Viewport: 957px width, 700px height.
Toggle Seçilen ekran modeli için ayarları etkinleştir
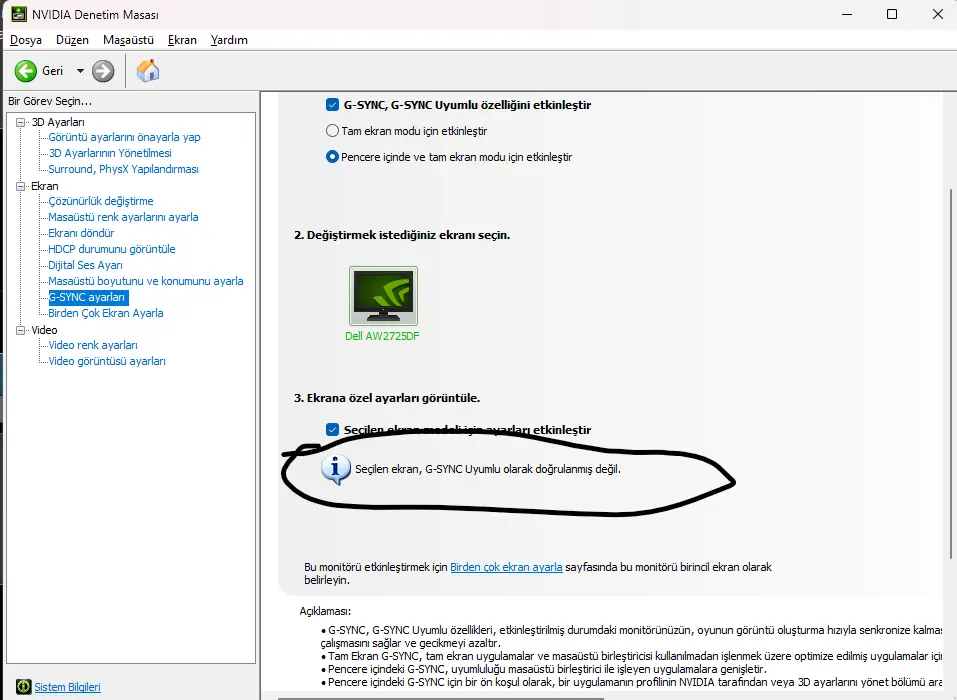[332, 430]
